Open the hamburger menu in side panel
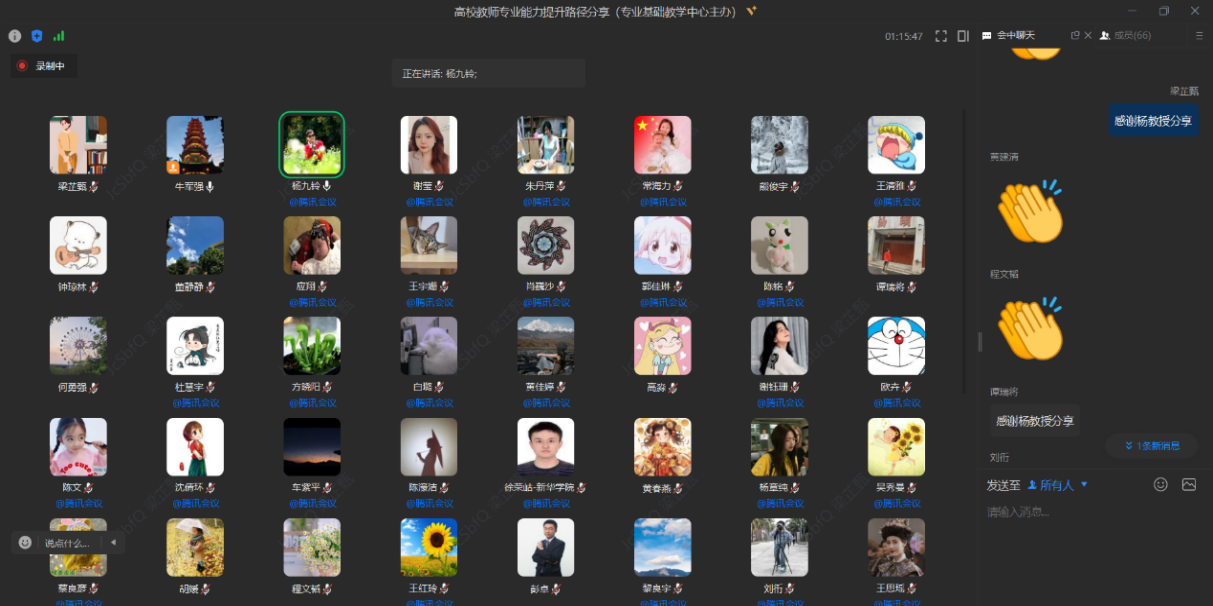The width and height of the screenshot is (1213, 606). tap(1199, 35)
